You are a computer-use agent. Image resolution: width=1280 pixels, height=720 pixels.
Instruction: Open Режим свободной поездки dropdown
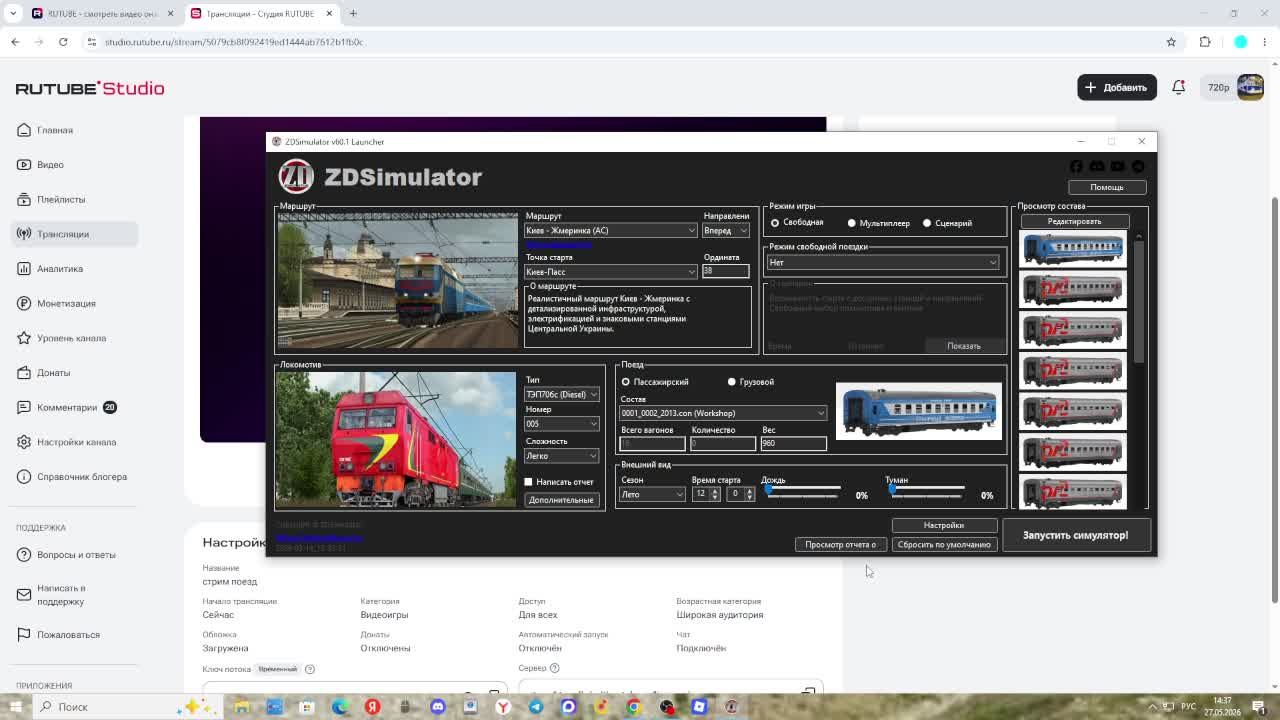883,263
